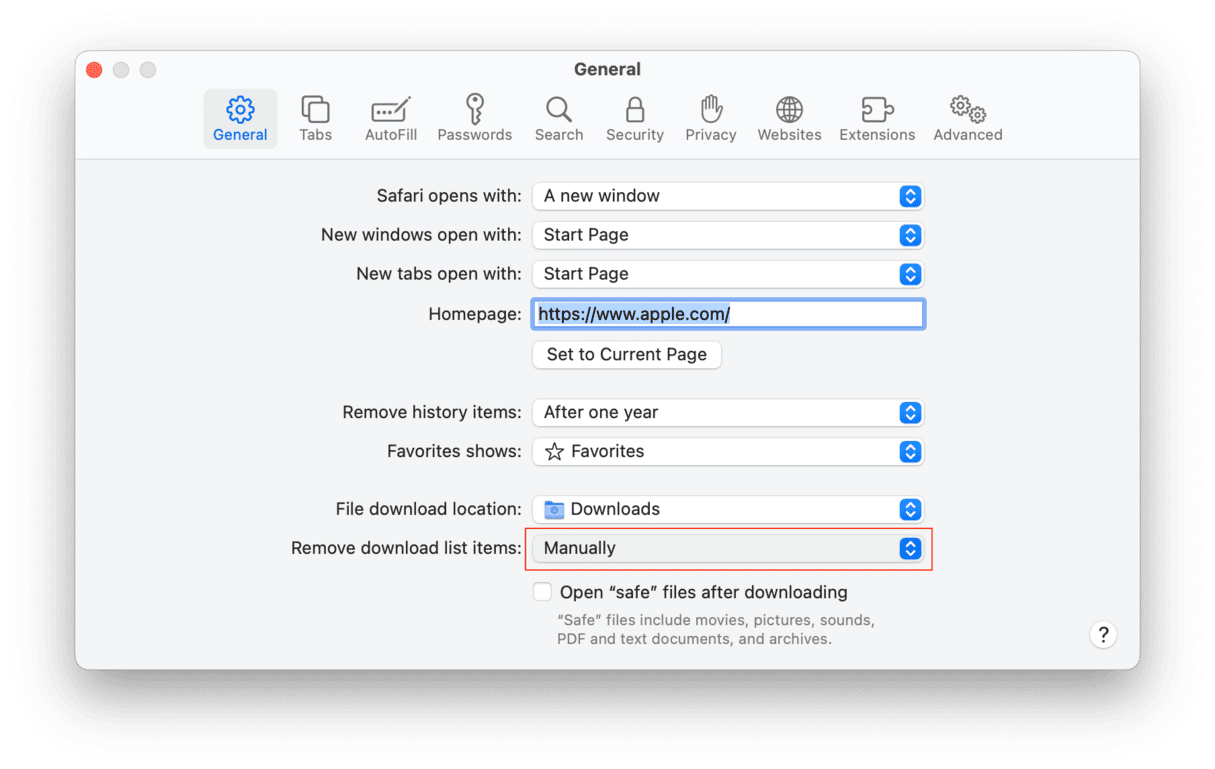Select the Search magnifier tab
This screenshot has width=1215, height=769.
click(x=559, y=119)
